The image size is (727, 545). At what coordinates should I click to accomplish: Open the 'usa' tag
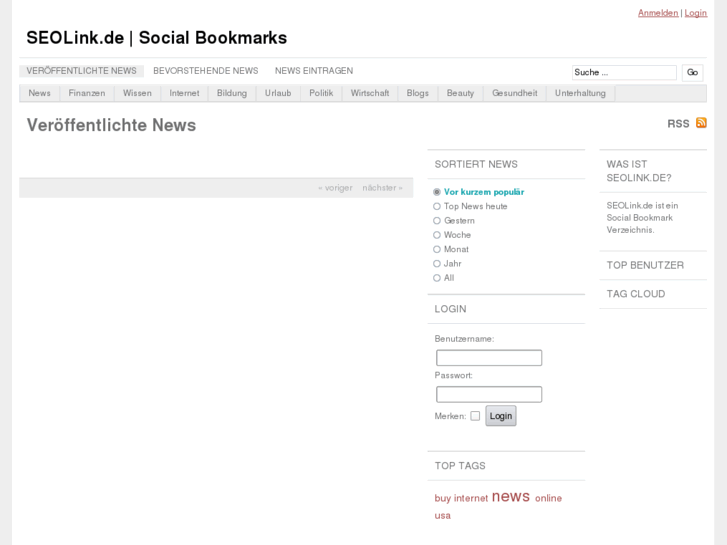[442, 516]
